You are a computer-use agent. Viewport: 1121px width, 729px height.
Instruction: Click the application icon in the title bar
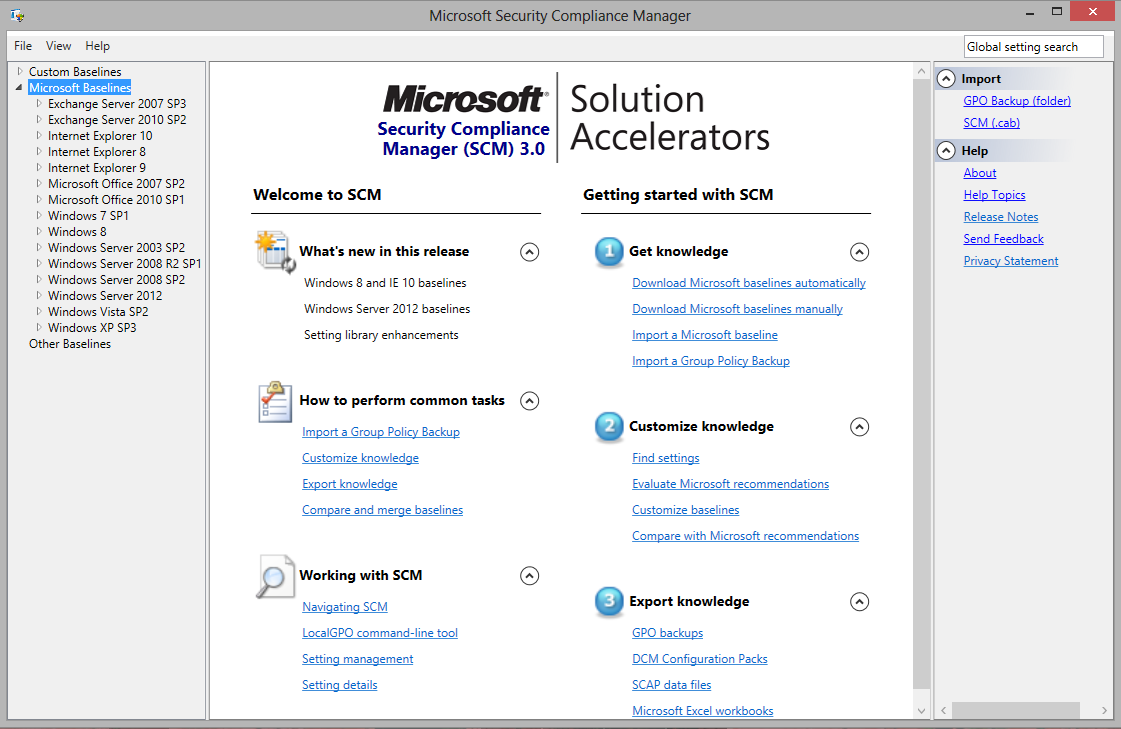coord(17,15)
